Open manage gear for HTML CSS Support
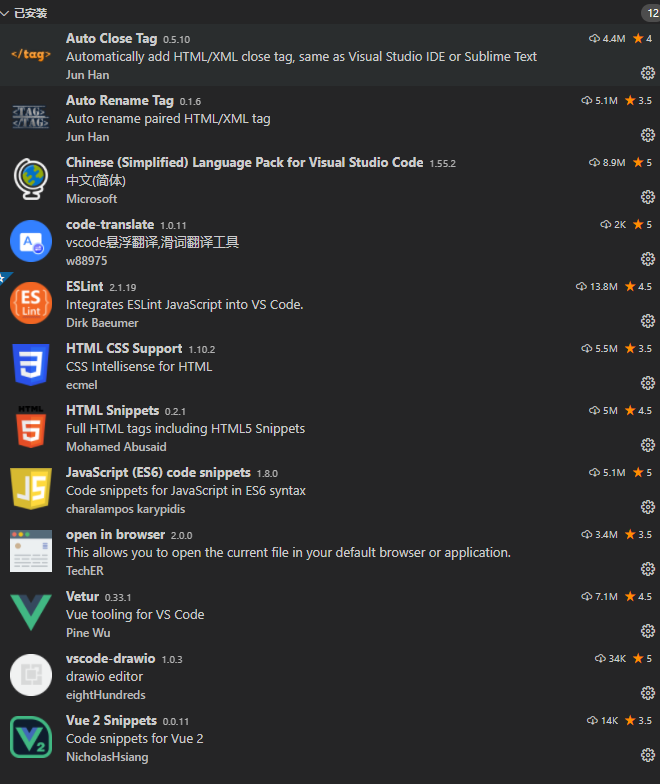 pos(648,383)
